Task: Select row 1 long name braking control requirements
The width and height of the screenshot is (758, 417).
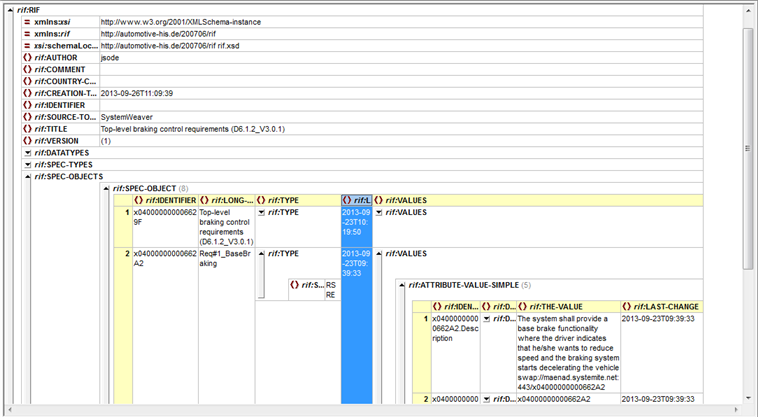Action: pos(226,227)
